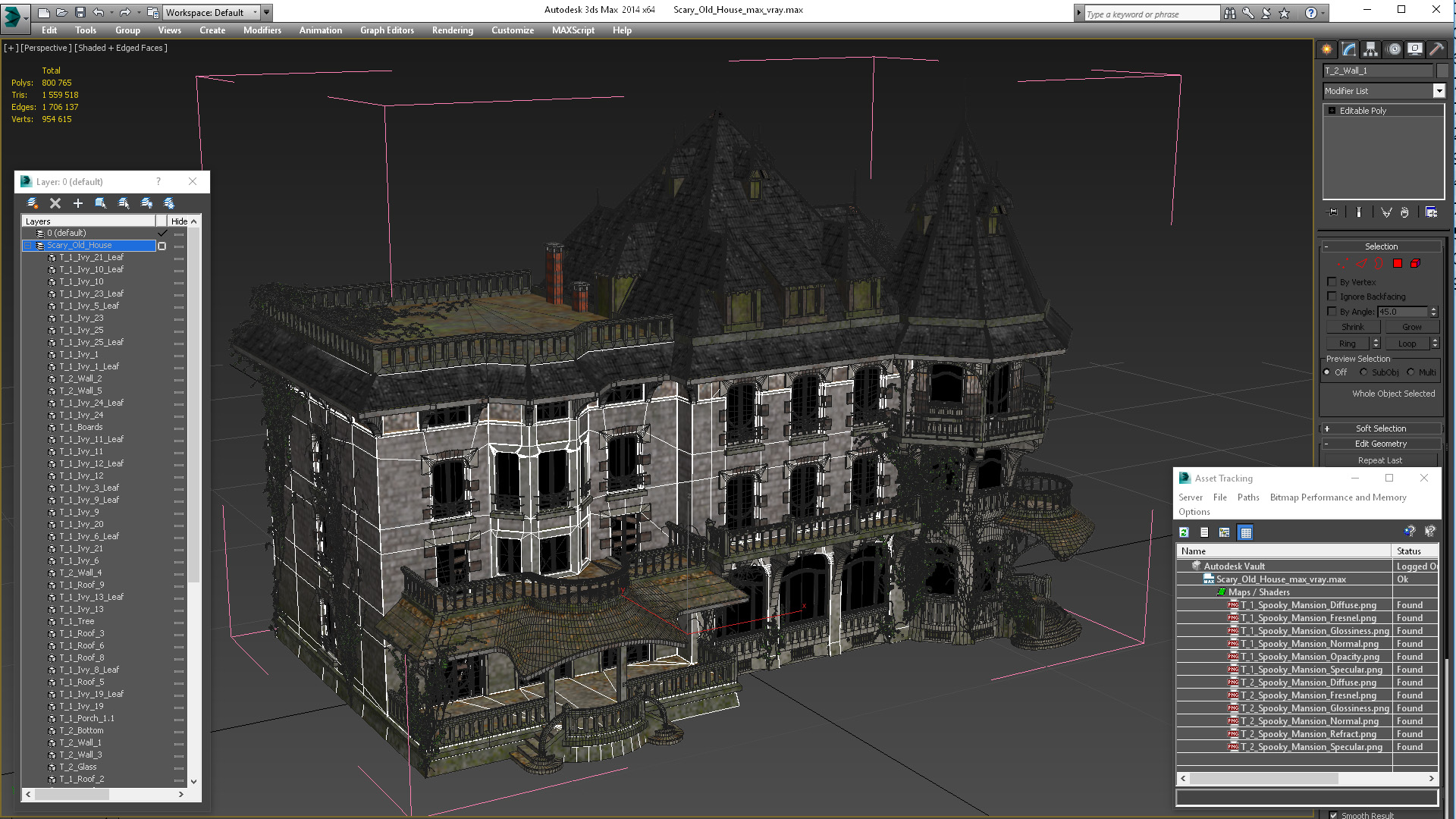Select Border sub-object level icon
The width and height of the screenshot is (1456, 819).
pos(1379,264)
